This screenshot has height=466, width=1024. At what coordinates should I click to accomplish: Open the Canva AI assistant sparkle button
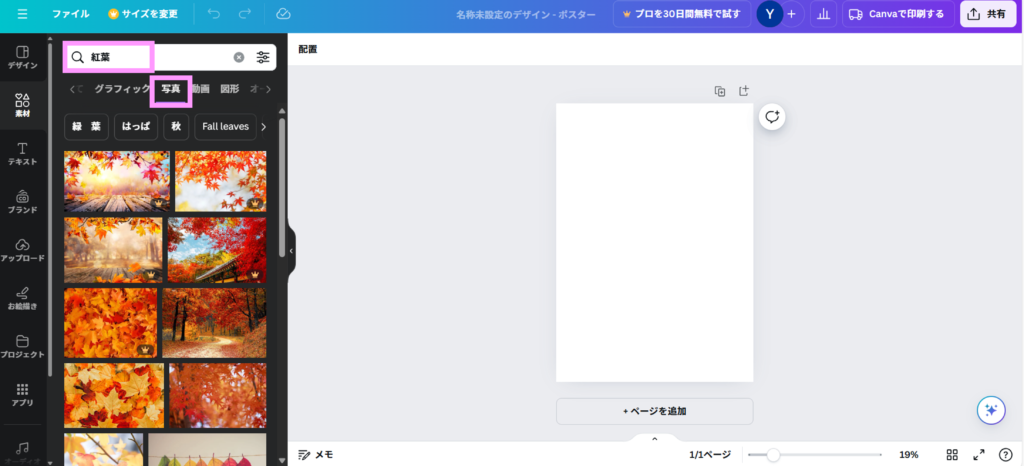990,409
